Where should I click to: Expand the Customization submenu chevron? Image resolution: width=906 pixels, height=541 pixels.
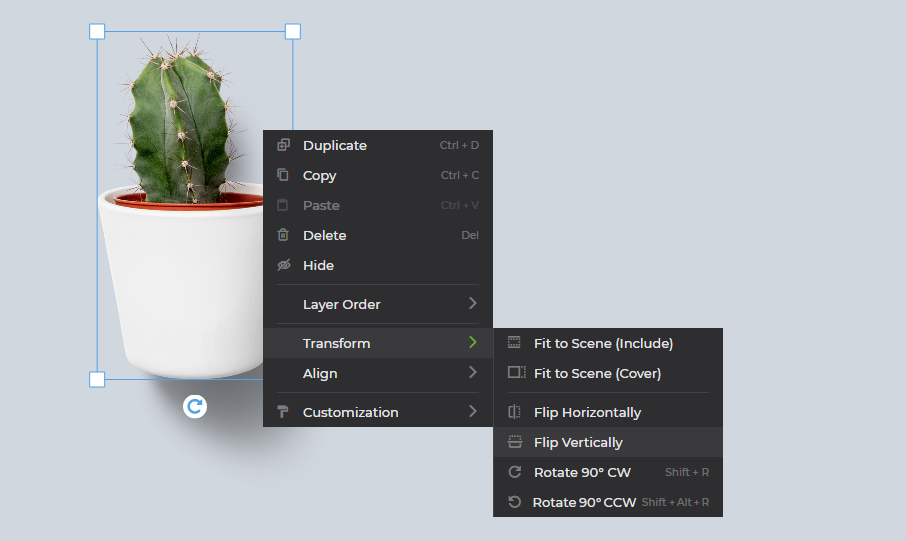tap(473, 411)
